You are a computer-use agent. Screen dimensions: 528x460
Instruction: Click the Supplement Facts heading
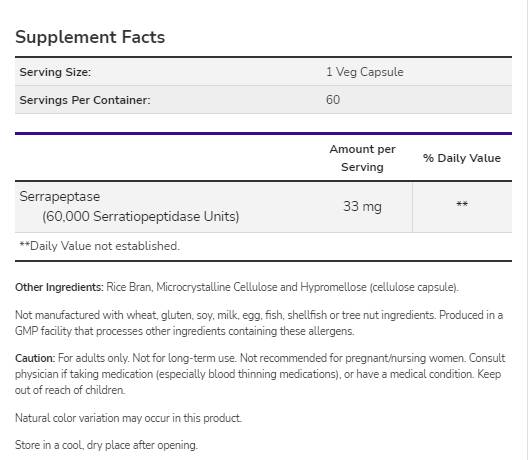90,37
